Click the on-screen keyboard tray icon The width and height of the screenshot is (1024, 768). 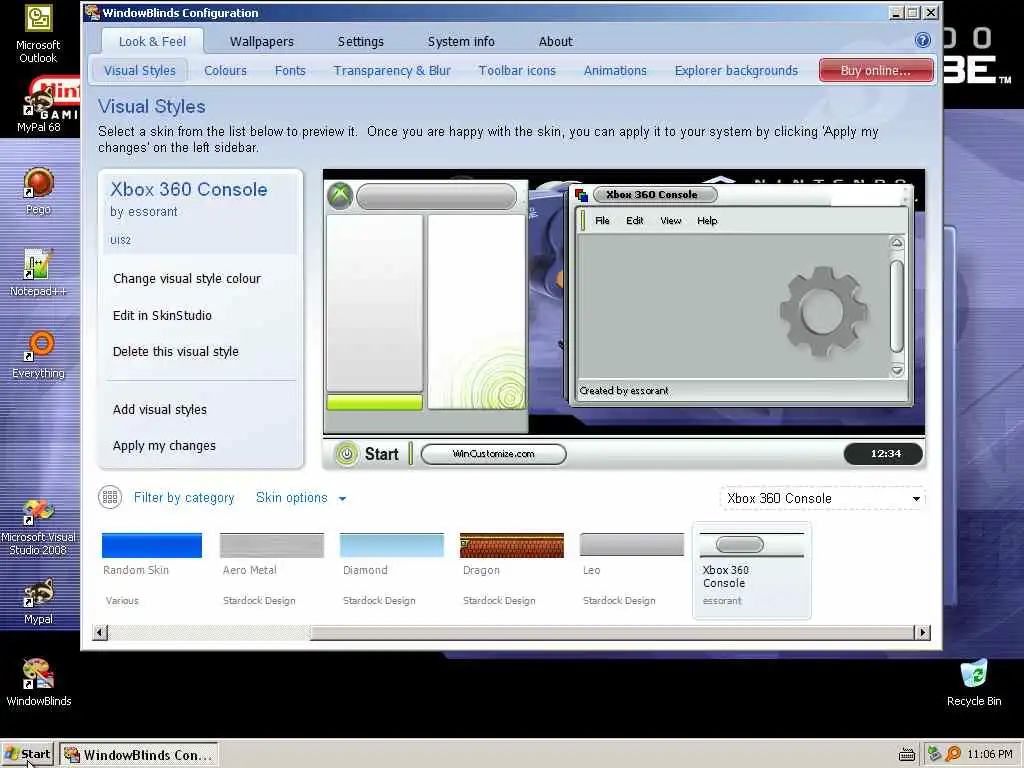906,755
